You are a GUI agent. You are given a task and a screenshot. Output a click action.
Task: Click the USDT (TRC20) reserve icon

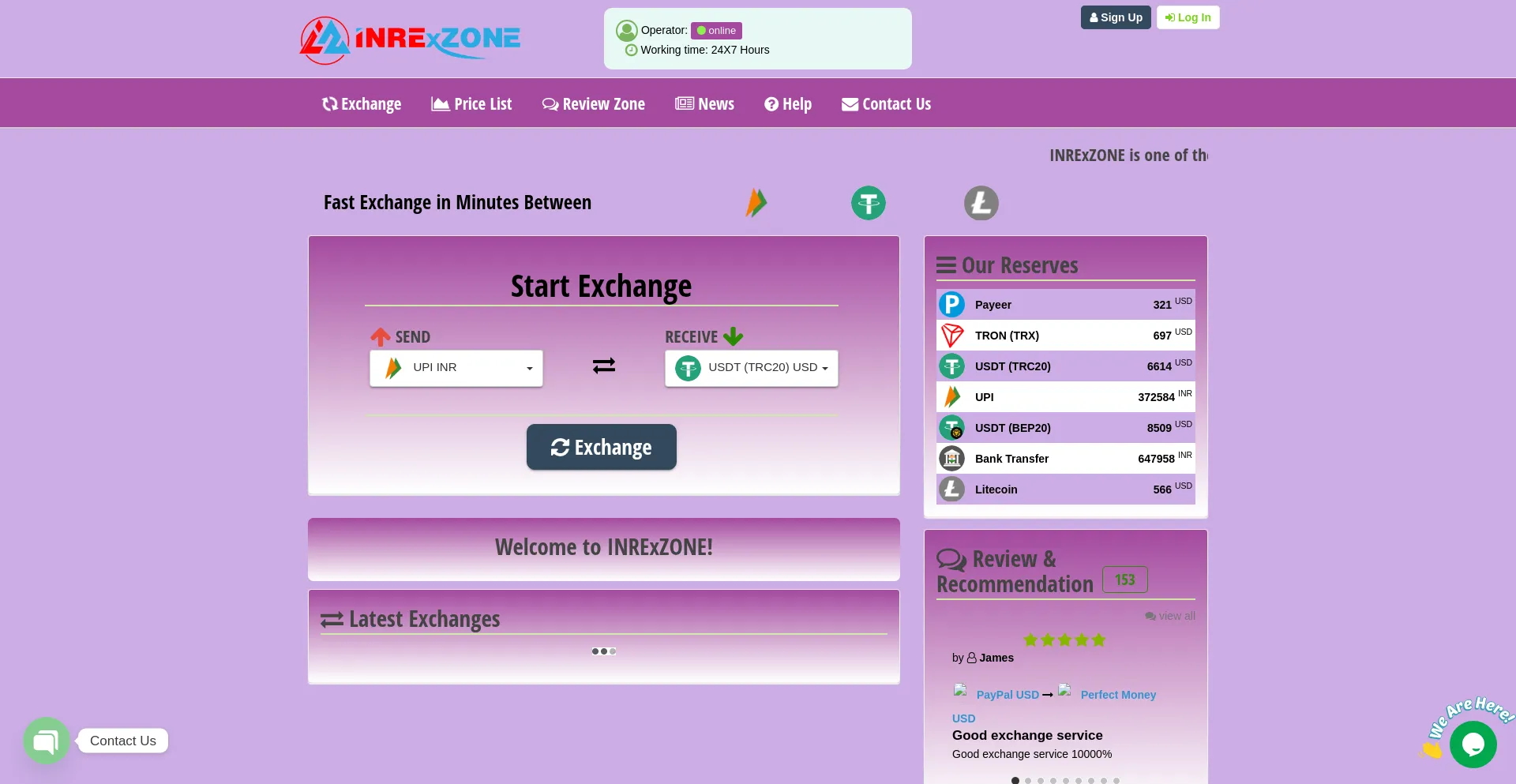coord(951,366)
